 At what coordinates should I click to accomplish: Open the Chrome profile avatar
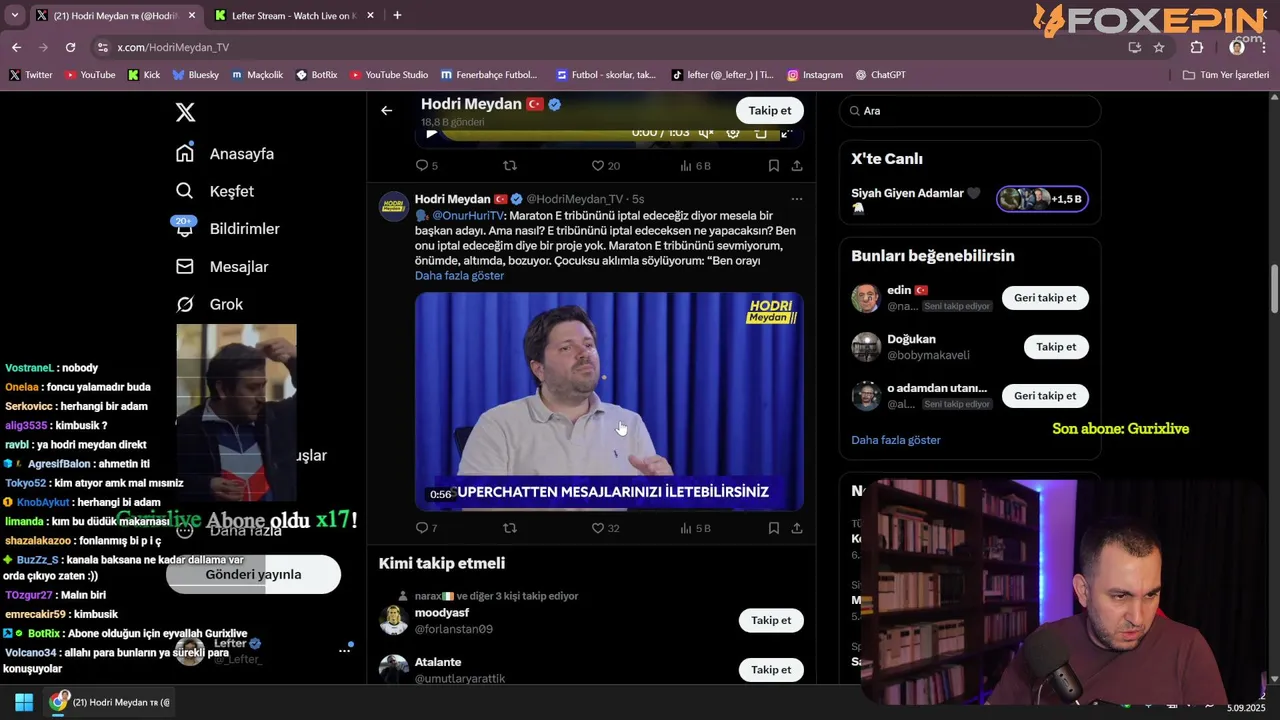(x=1237, y=47)
